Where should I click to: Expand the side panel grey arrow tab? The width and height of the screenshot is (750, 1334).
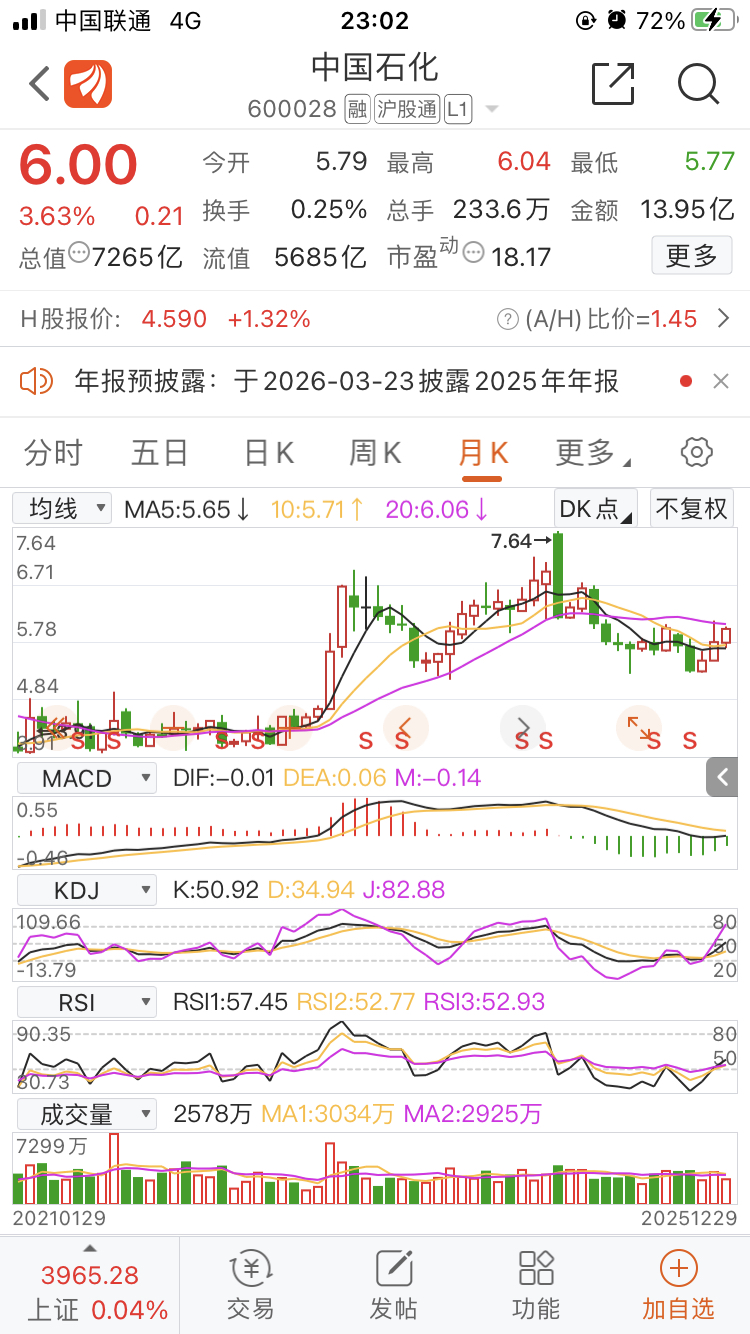(x=722, y=777)
